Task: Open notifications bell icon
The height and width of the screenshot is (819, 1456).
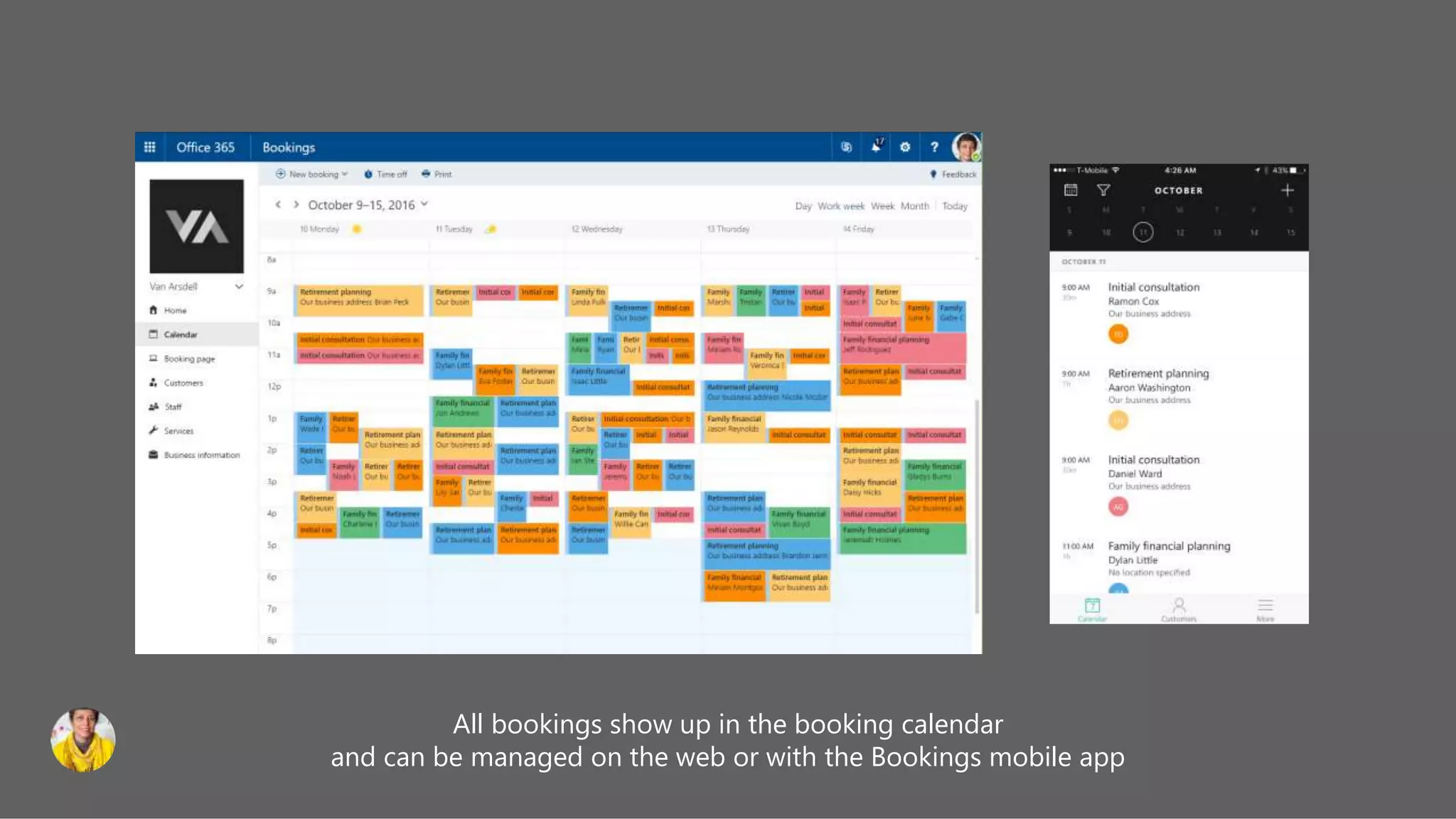Action: 876,147
